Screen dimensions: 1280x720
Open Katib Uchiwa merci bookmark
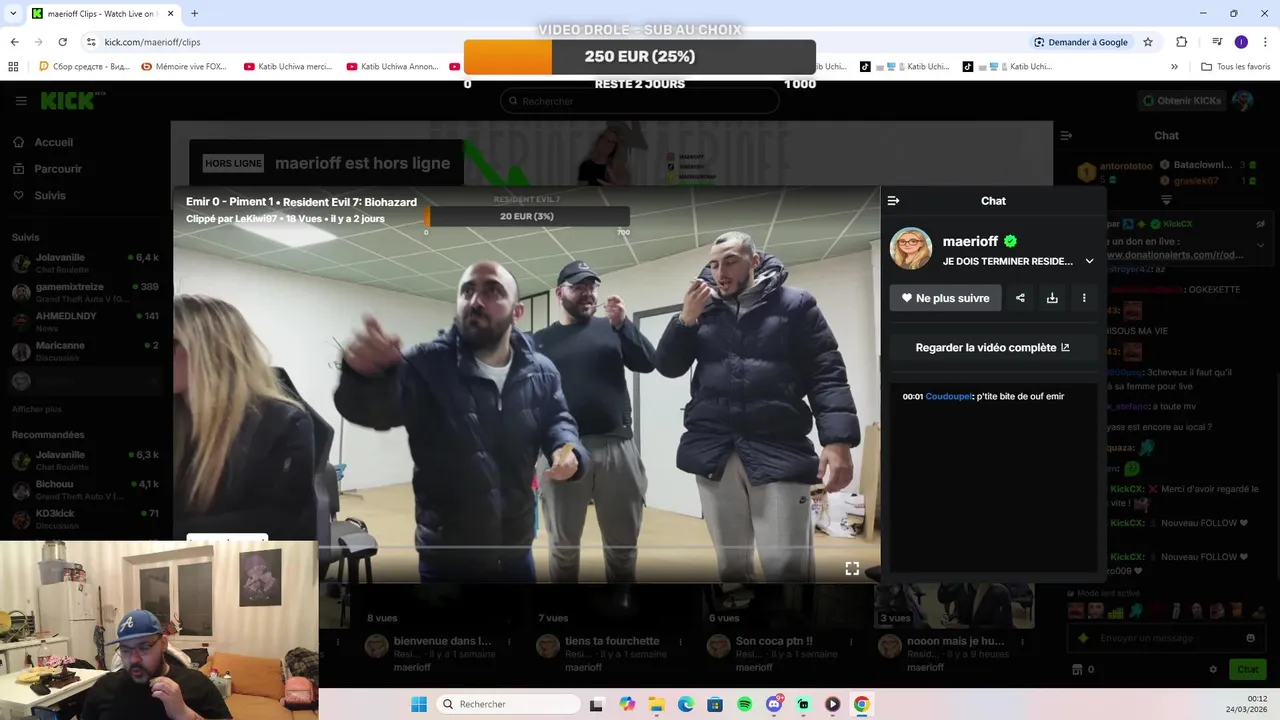[x=287, y=67]
